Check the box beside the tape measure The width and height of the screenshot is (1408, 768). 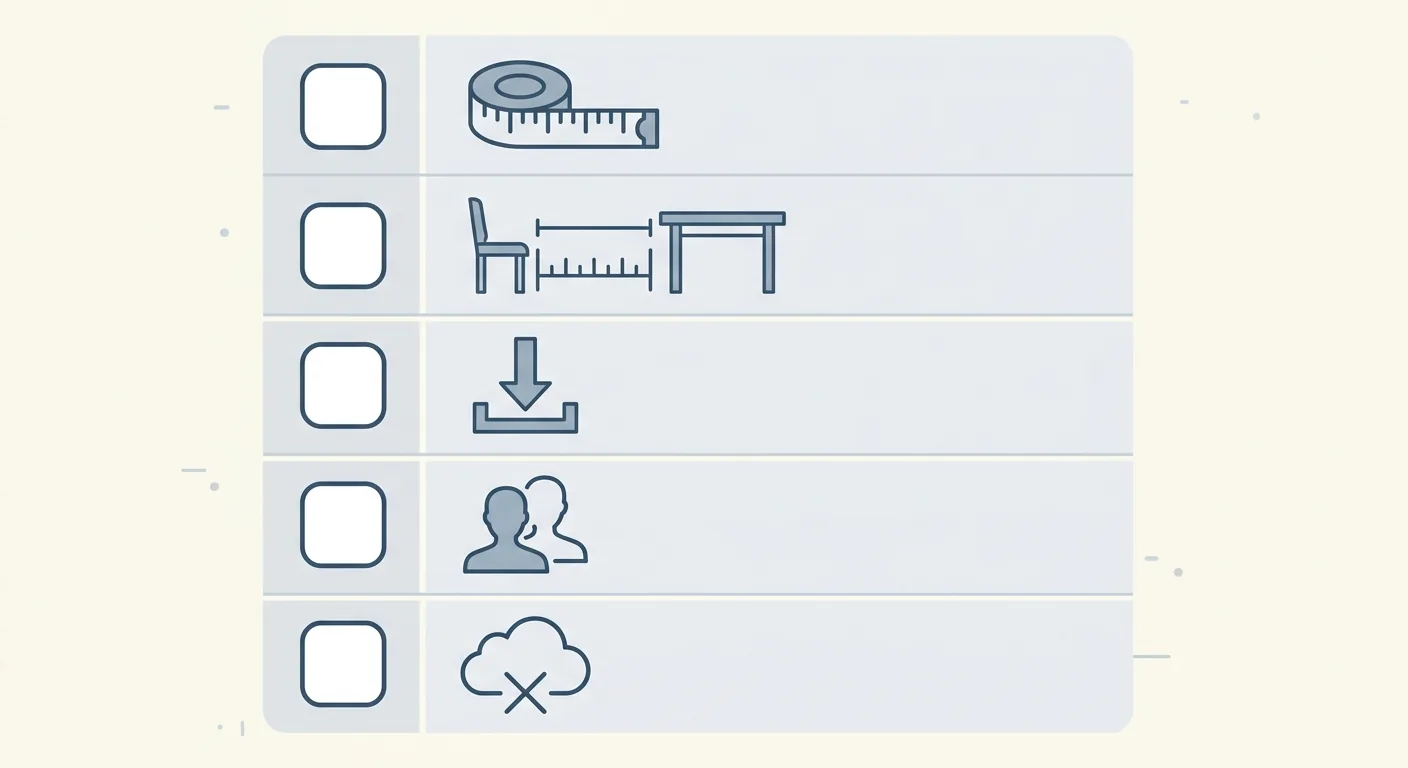tap(343, 106)
